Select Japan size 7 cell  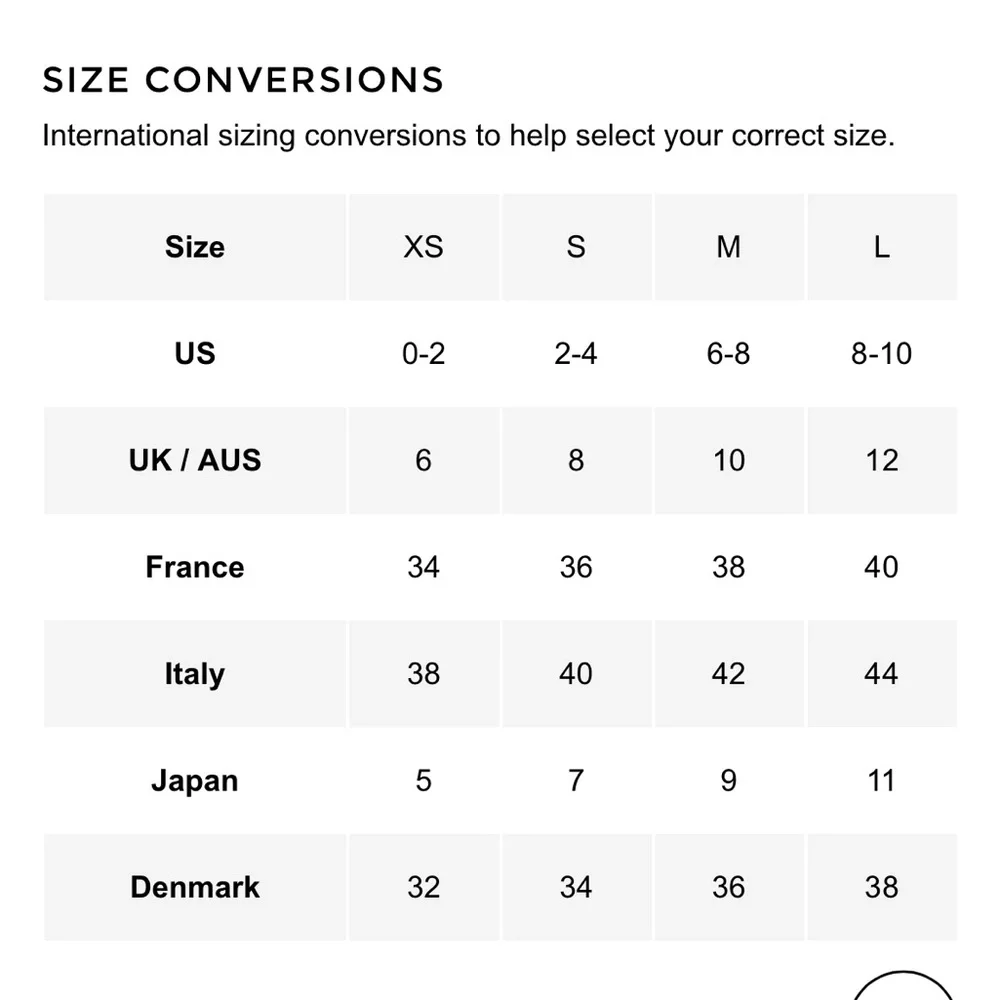tap(576, 780)
